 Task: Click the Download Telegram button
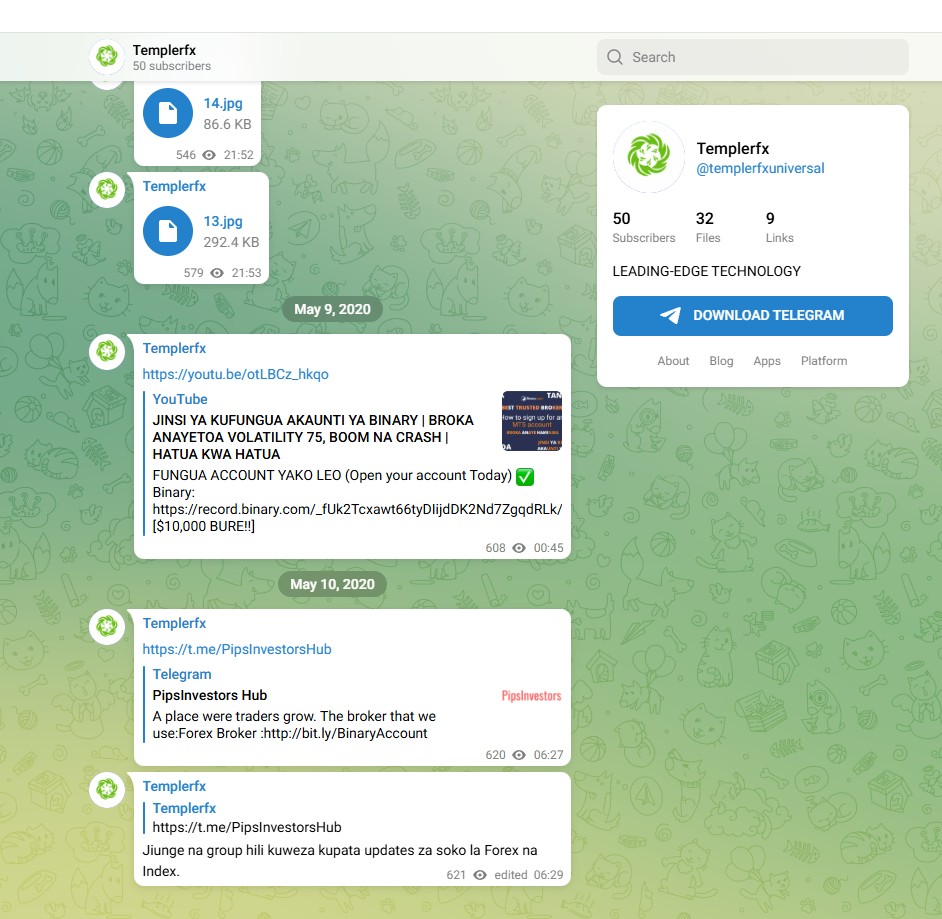pyautogui.click(x=753, y=316)
